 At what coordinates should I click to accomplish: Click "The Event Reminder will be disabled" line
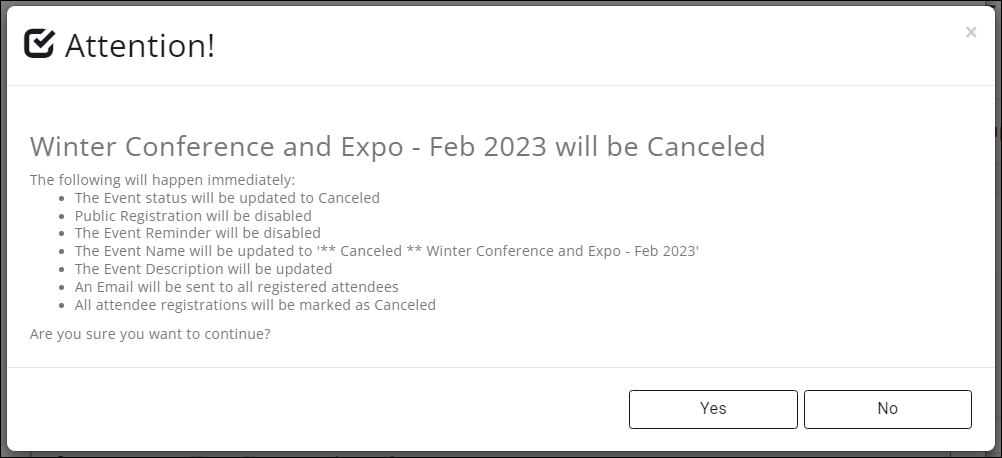(197, 233)
